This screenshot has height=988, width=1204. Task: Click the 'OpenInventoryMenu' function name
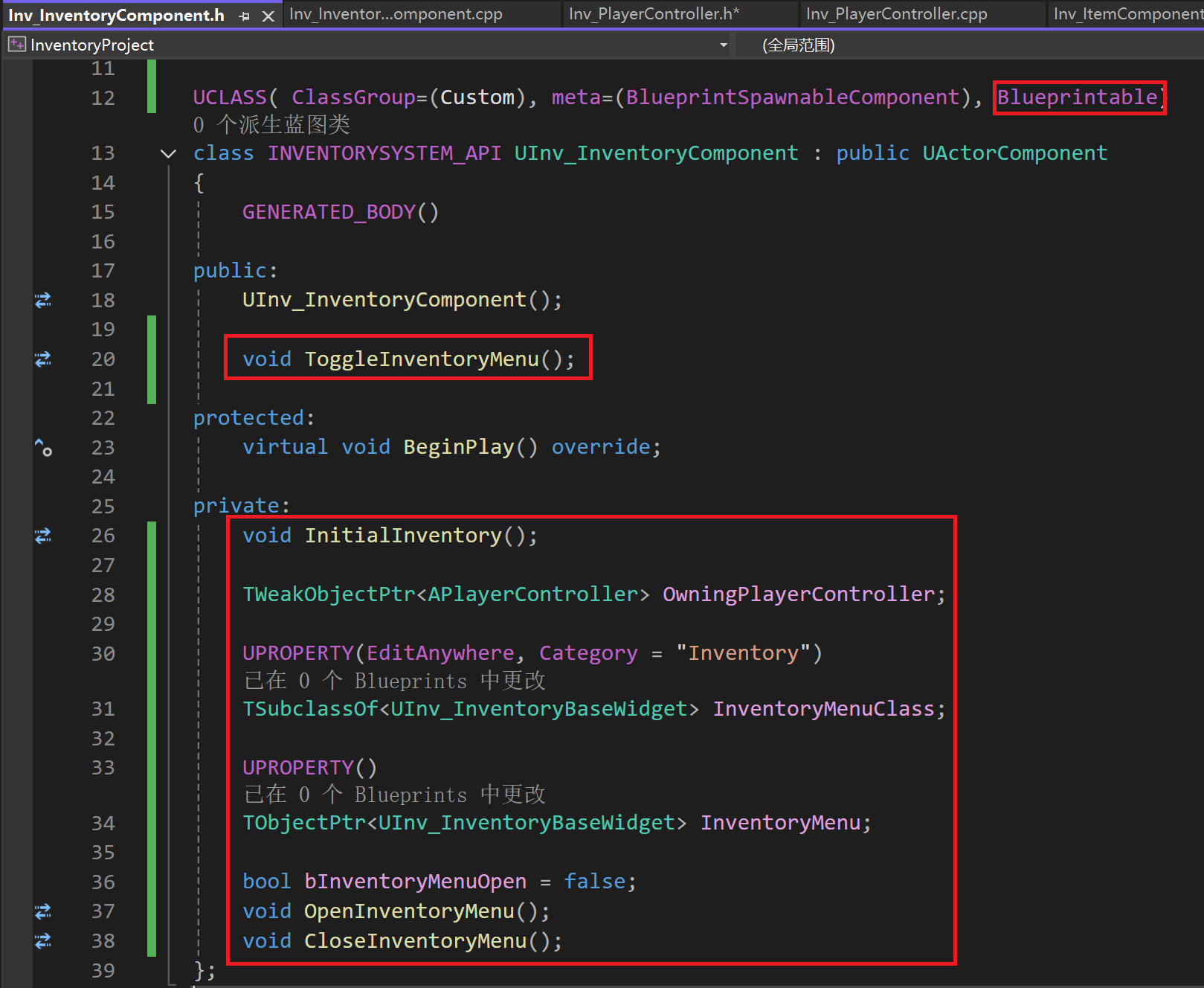pyautogui.click(x=409, y=911)
